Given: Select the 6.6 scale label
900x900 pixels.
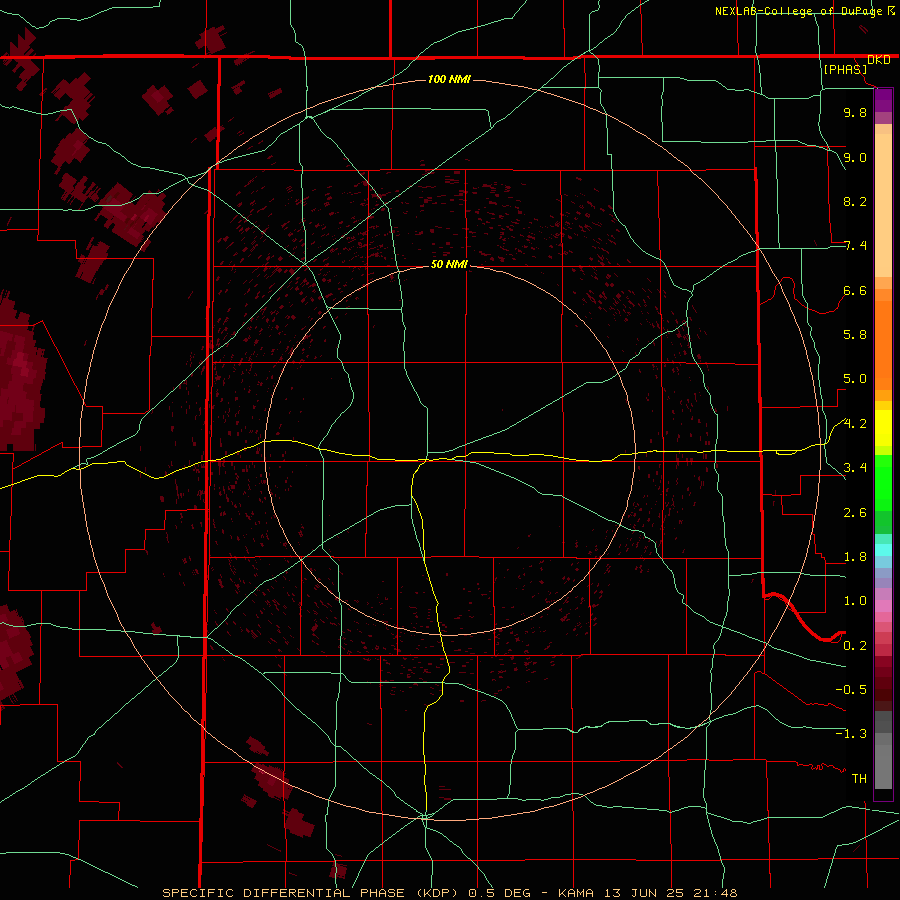Looking at the screenshot, I should tap(855, 290).
